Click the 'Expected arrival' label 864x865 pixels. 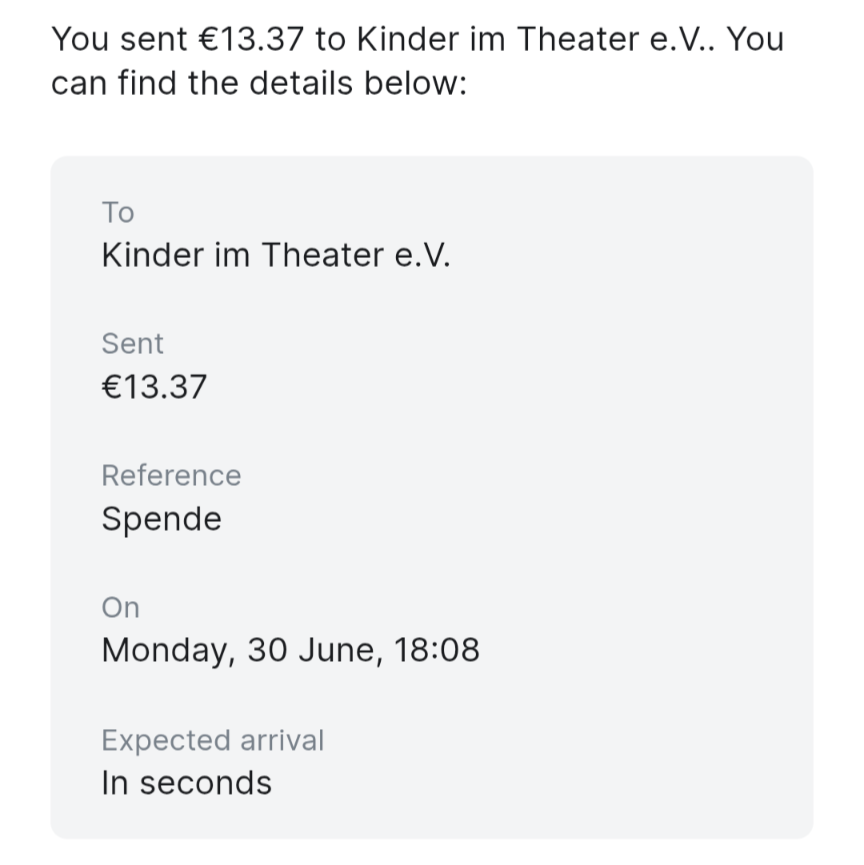212,741
